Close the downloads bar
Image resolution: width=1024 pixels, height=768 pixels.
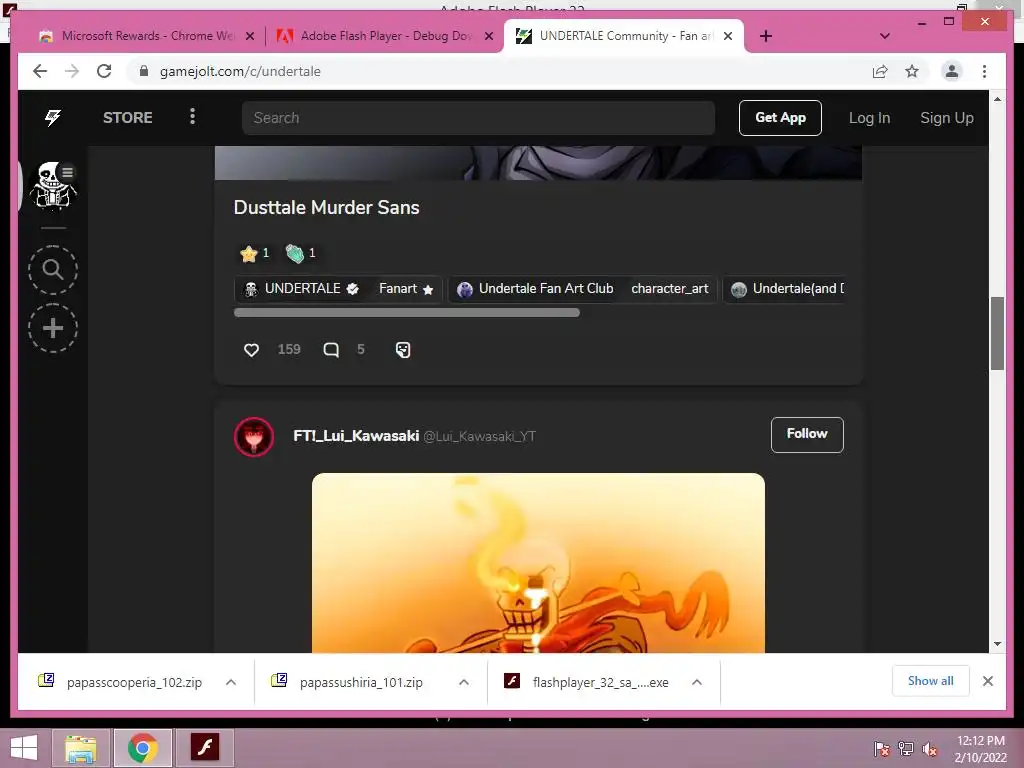(x=987, y=681)
